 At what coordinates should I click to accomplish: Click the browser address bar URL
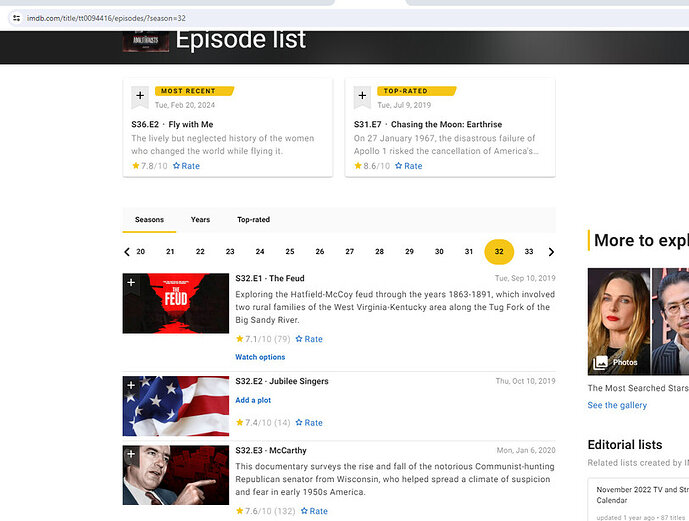click(x=106, y=18)
